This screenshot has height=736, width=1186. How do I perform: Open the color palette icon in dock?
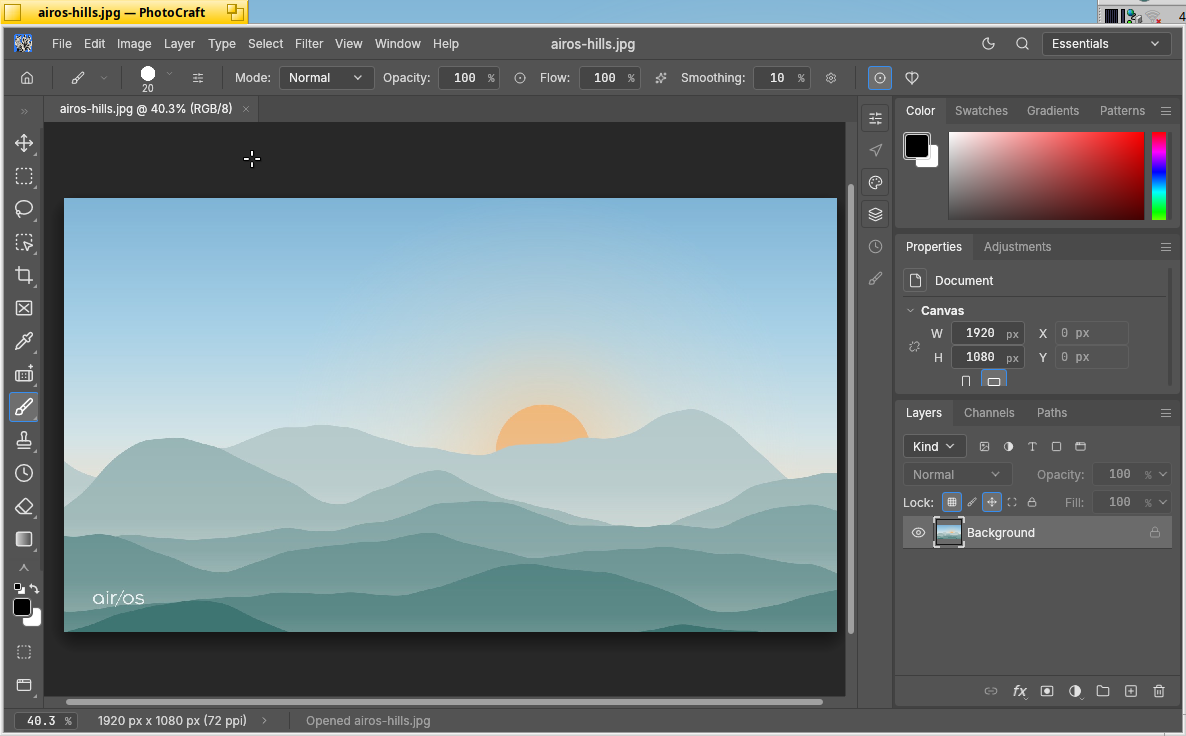(x=875, y=182)
